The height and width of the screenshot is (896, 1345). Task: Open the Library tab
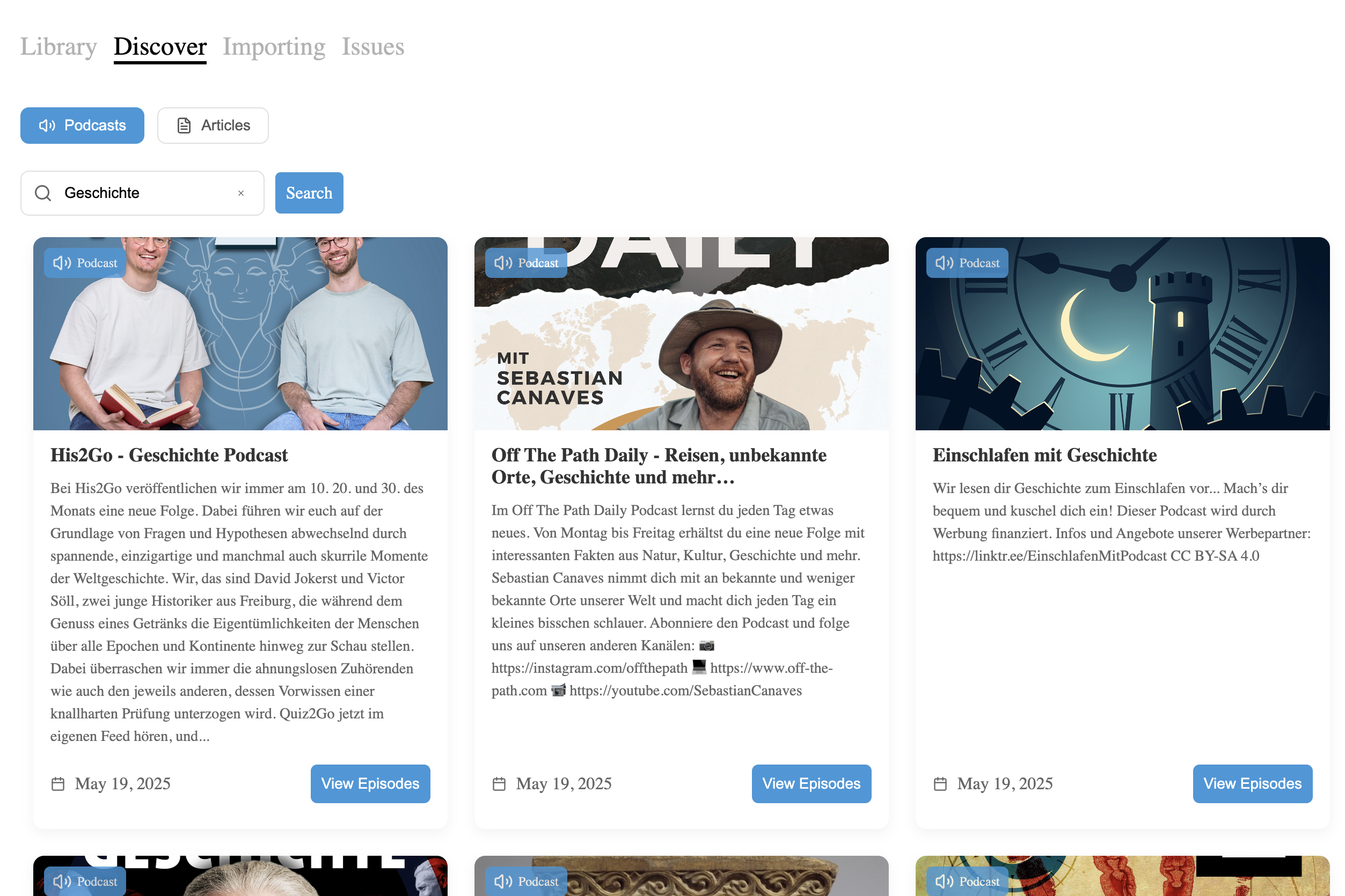(x=59, y=46)
